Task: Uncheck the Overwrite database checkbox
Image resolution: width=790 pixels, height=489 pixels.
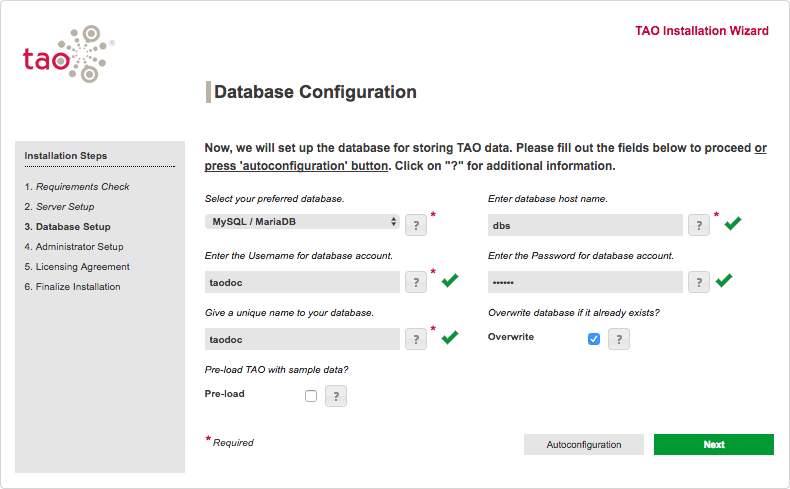Action: (594, 339)
